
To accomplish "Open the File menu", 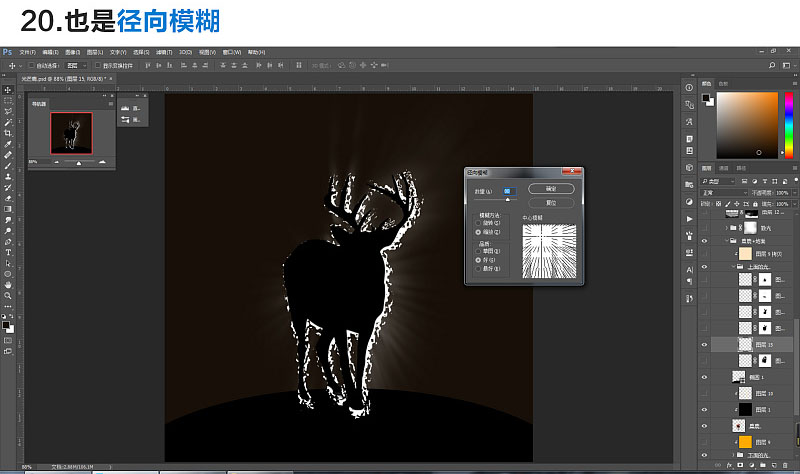I will (x=28, y=52).
